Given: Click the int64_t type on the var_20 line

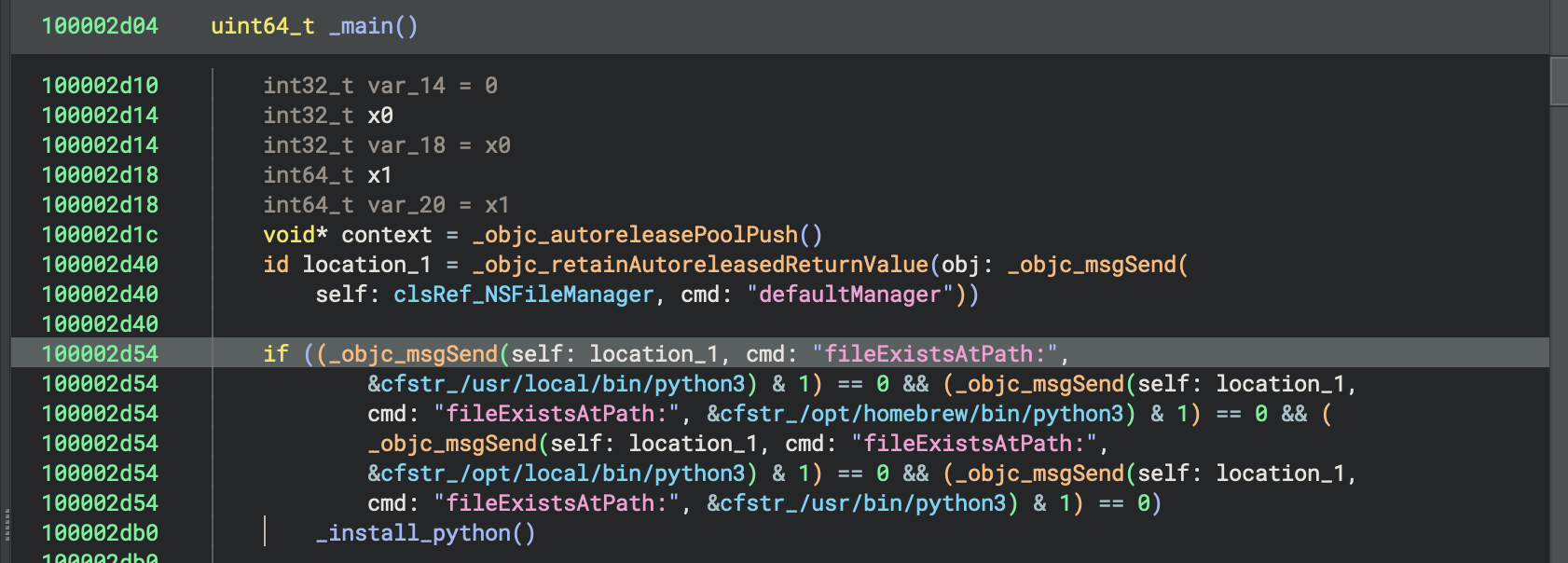Looking at the screenshot, I should point(309,205).
